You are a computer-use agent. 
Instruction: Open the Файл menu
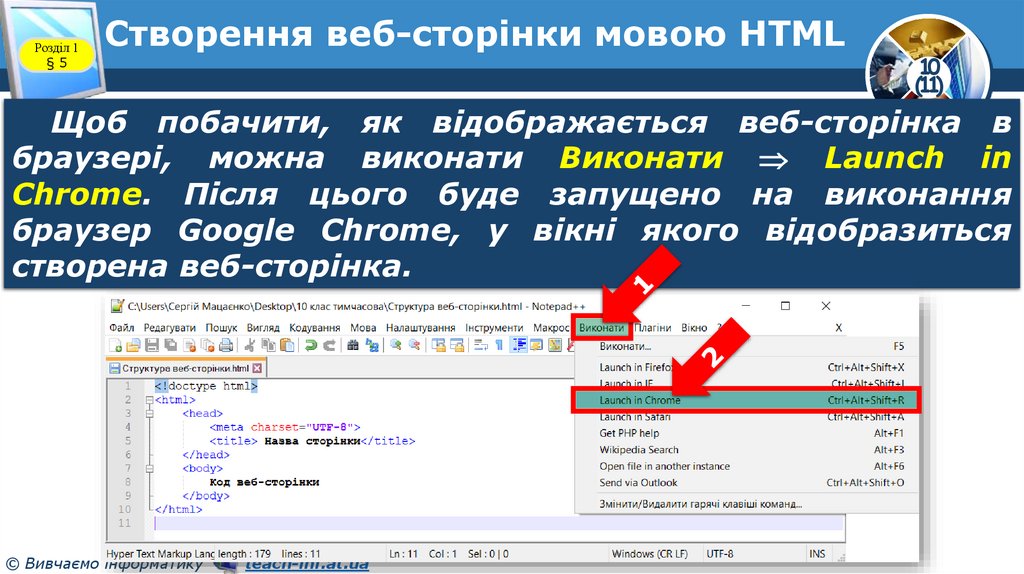(x=121, y=328)
